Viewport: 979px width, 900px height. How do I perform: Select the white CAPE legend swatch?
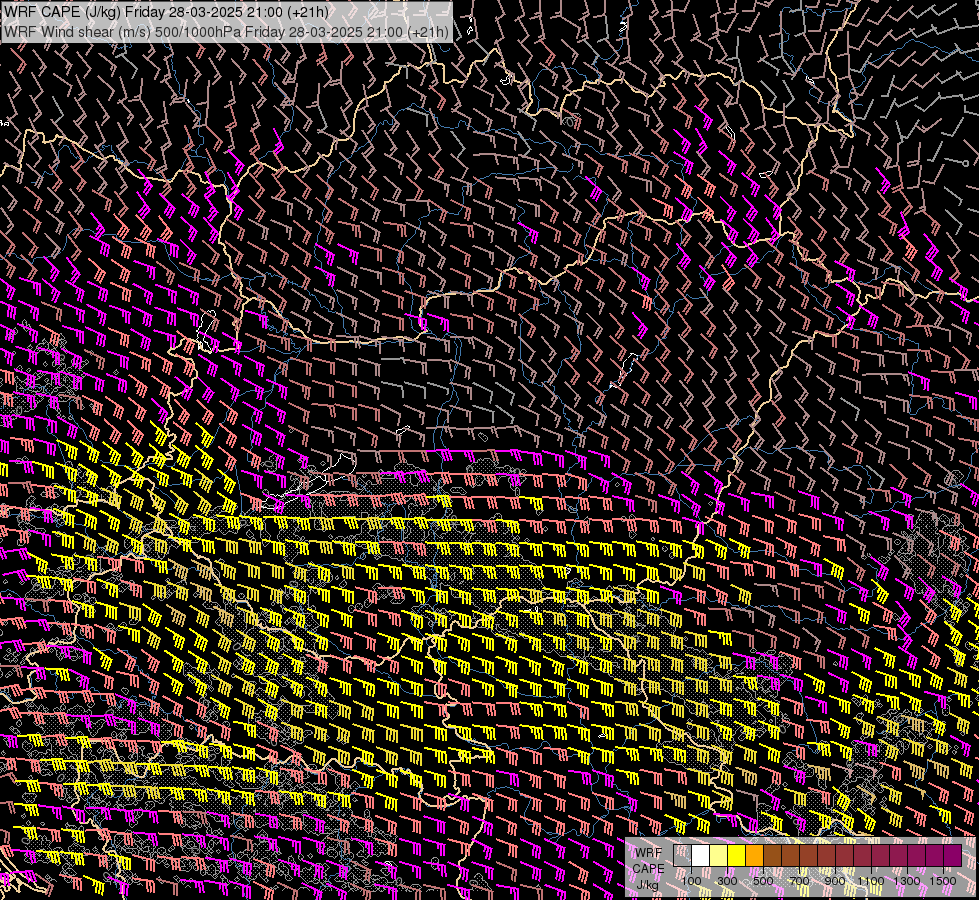(x=701, y=856)
